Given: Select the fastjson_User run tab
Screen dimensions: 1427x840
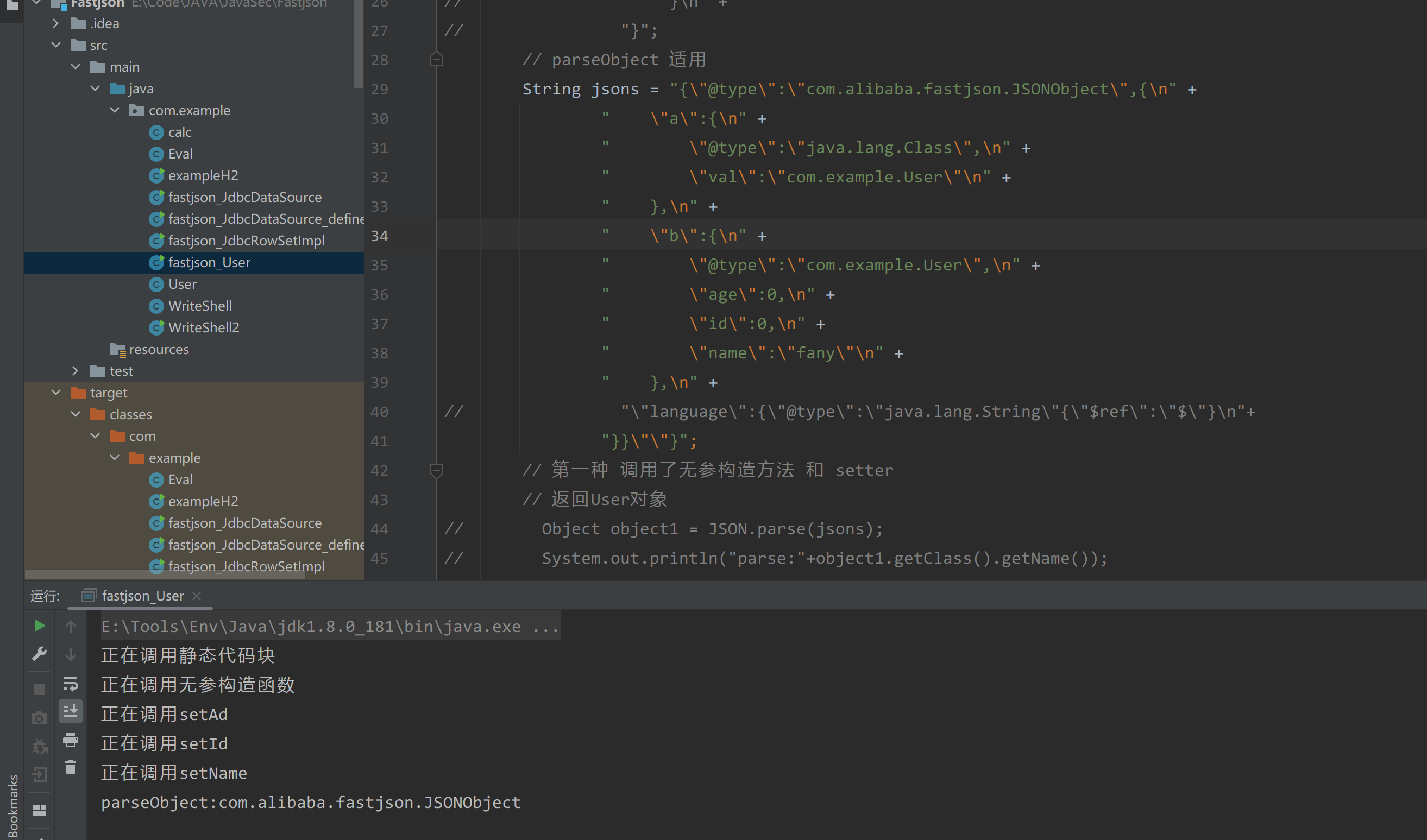Looking at the screenshot, I should 143,596.
